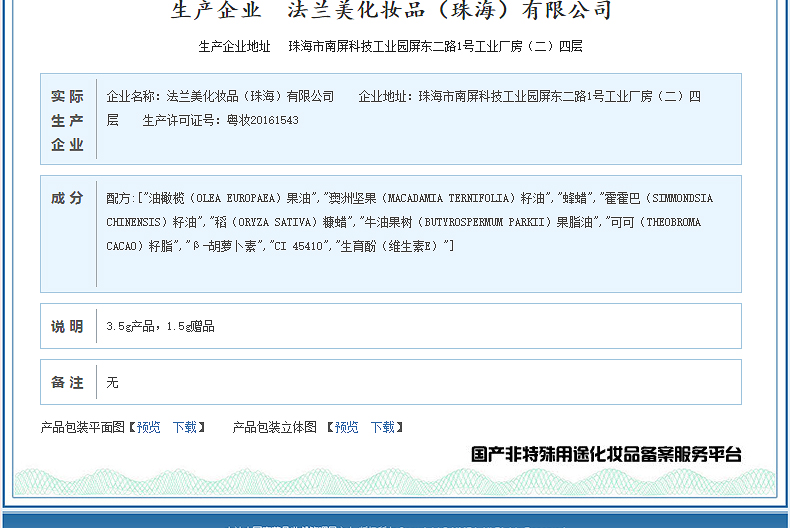Click the 无 remark value
Screen dimensions: 790x528
point(112,382)
